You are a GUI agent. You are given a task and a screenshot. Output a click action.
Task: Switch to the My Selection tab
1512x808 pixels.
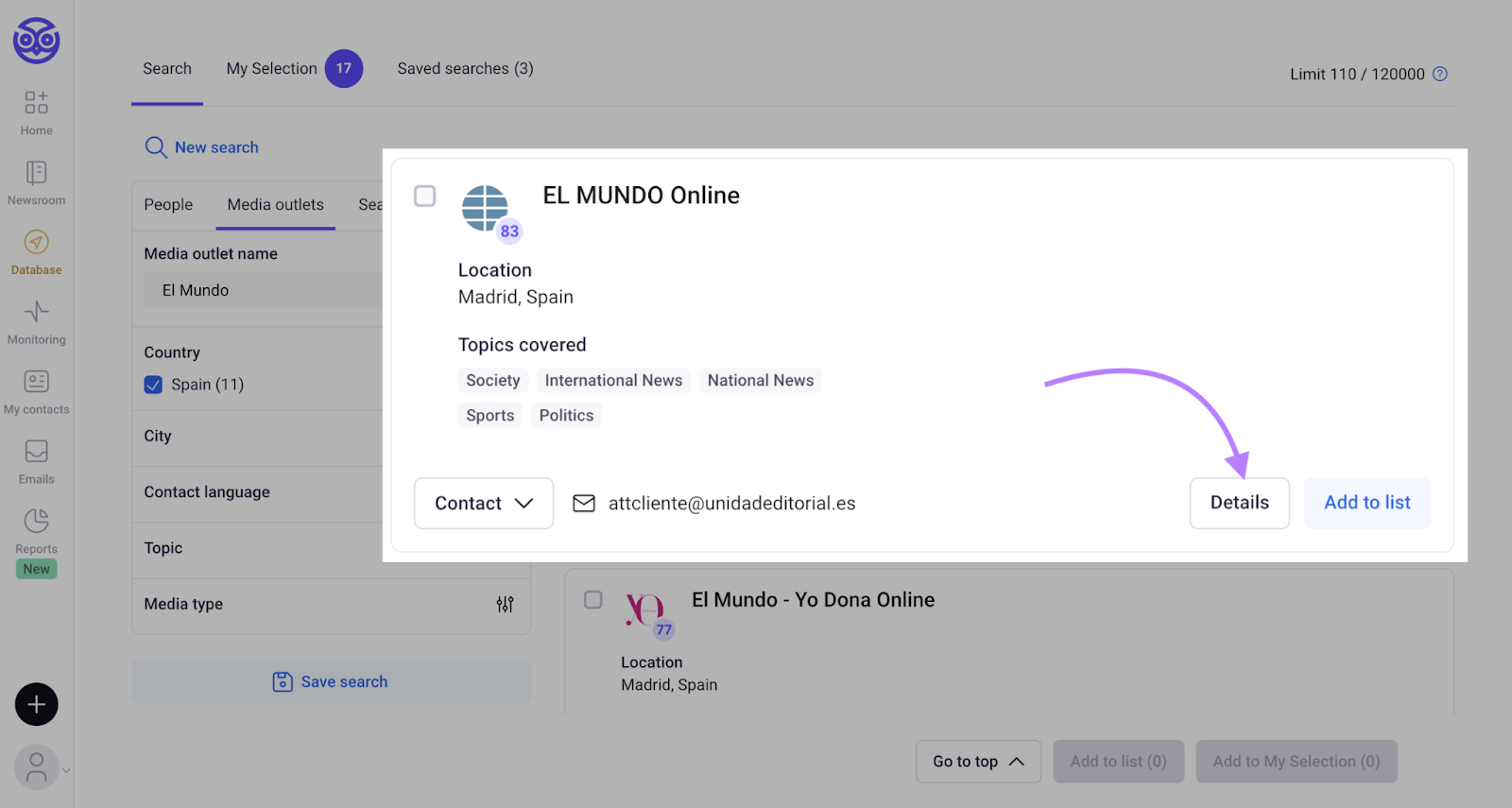click(271, 69)
